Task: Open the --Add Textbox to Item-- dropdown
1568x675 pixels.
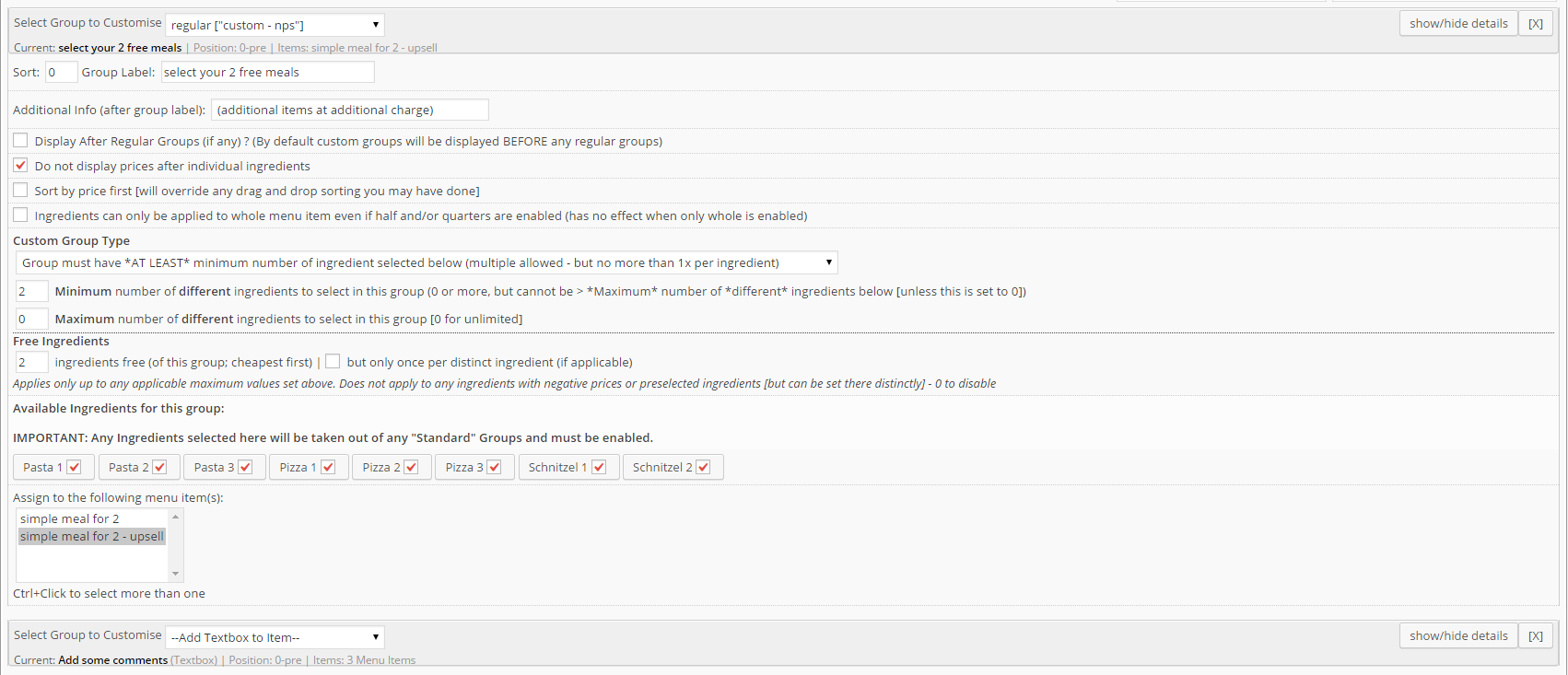Action: pyautogui.click(x=275, y=637)
